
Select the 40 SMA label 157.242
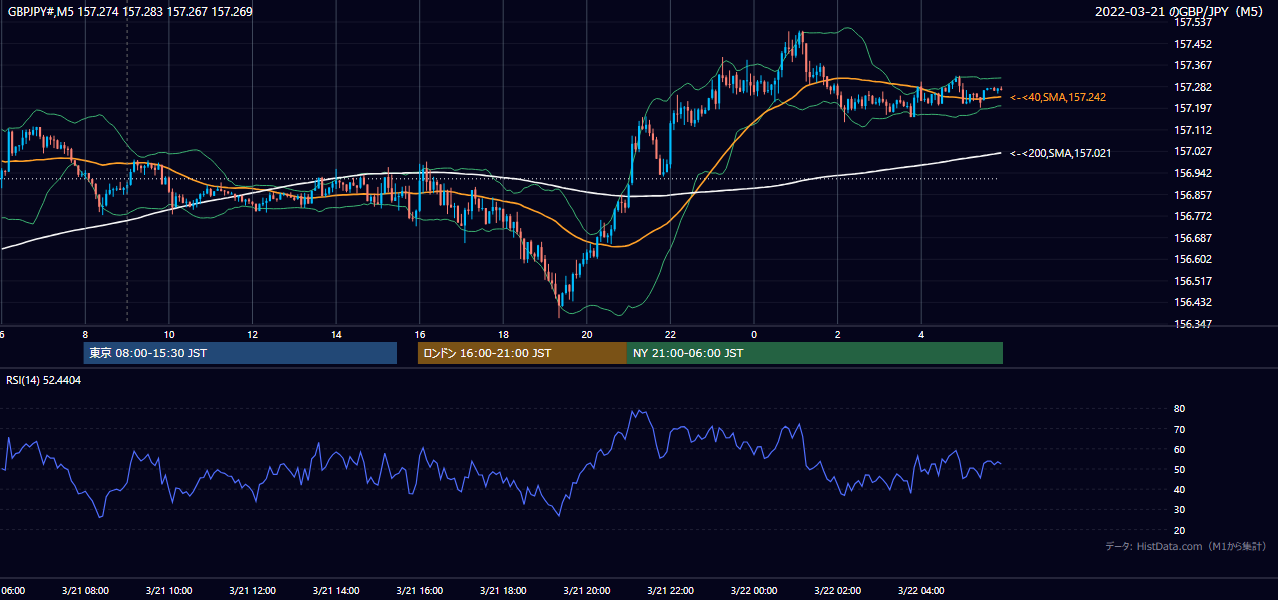point(1058,97)
